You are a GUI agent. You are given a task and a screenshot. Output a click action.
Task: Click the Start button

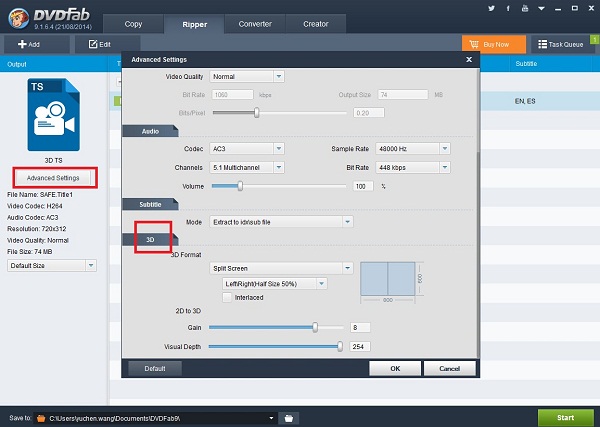click(x=566, y=417)
